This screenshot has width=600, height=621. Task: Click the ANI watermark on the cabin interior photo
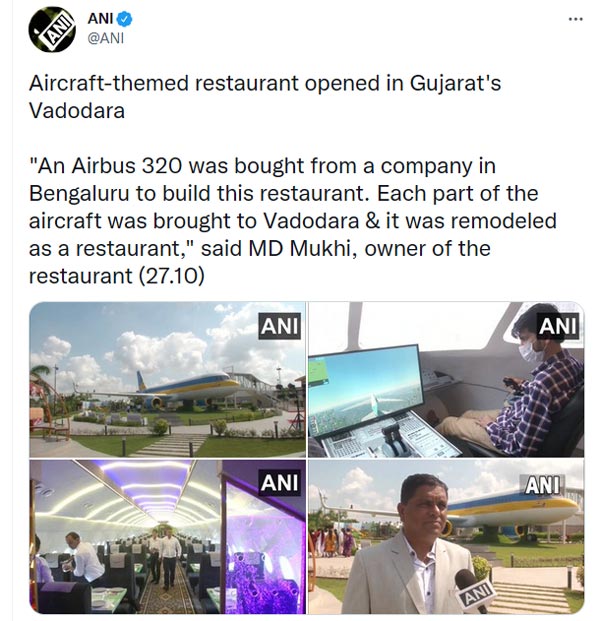coord(279,484)
